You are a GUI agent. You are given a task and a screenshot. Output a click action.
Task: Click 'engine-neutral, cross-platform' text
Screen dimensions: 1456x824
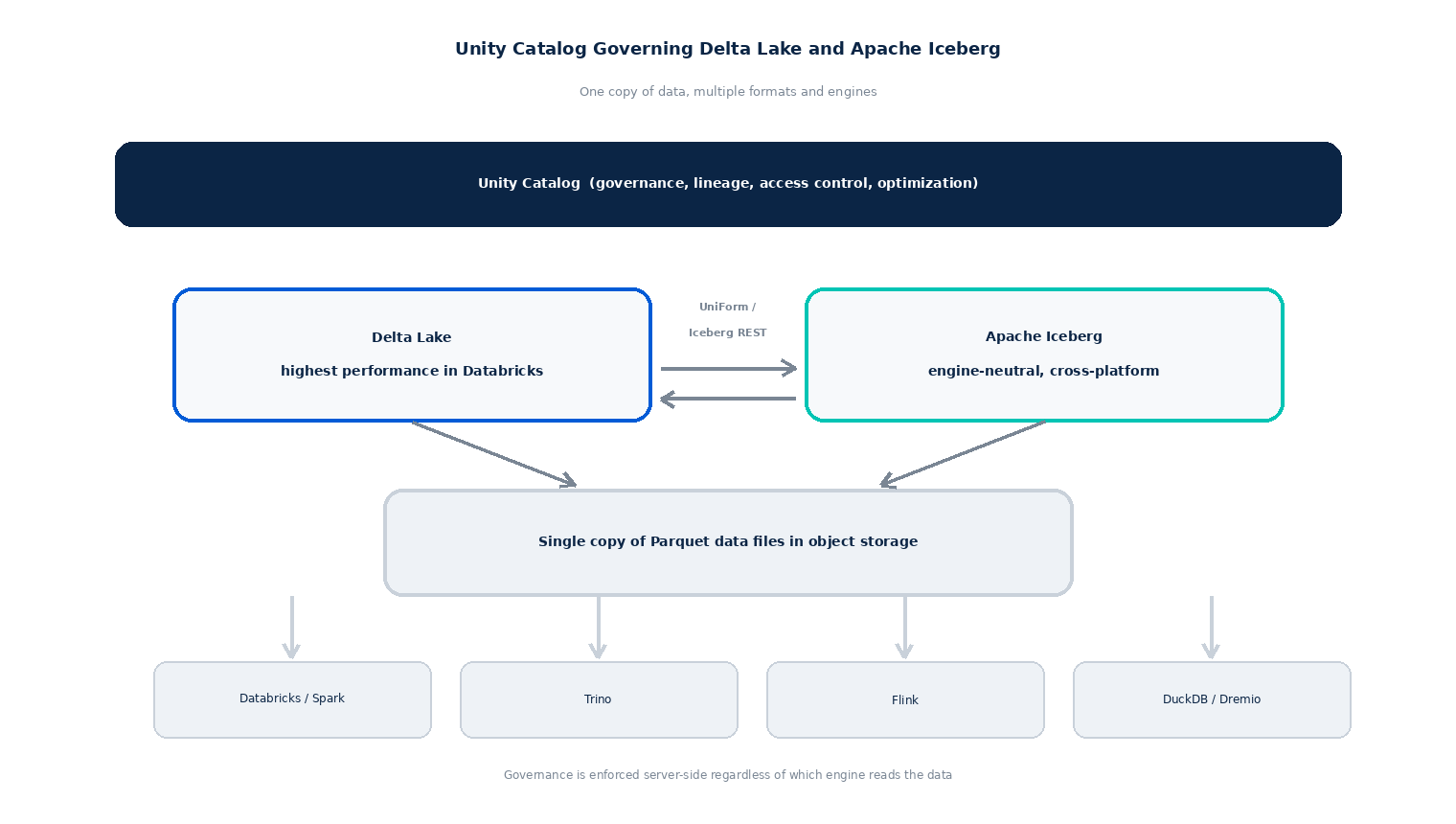[1044, 371]
